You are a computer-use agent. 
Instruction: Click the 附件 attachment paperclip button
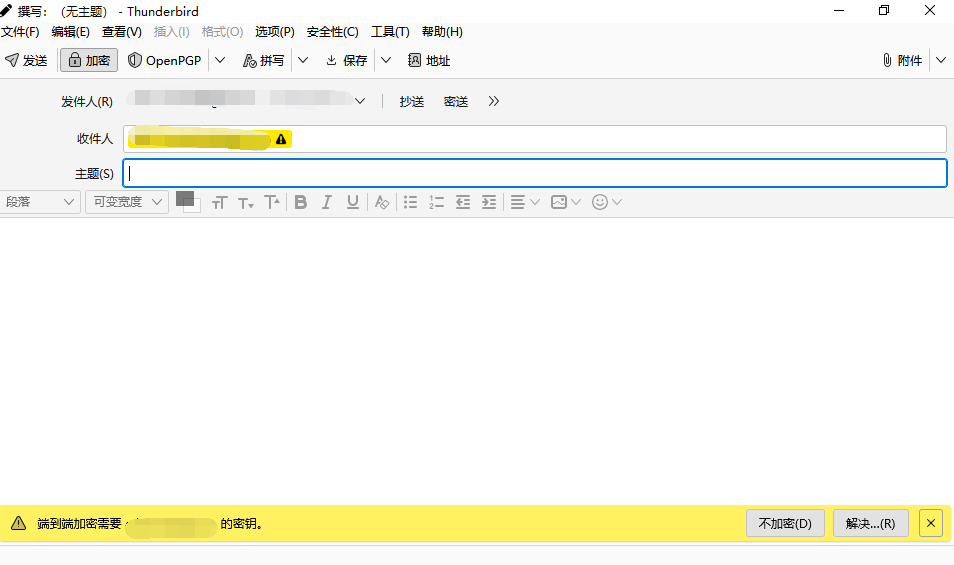pos(902,60)
